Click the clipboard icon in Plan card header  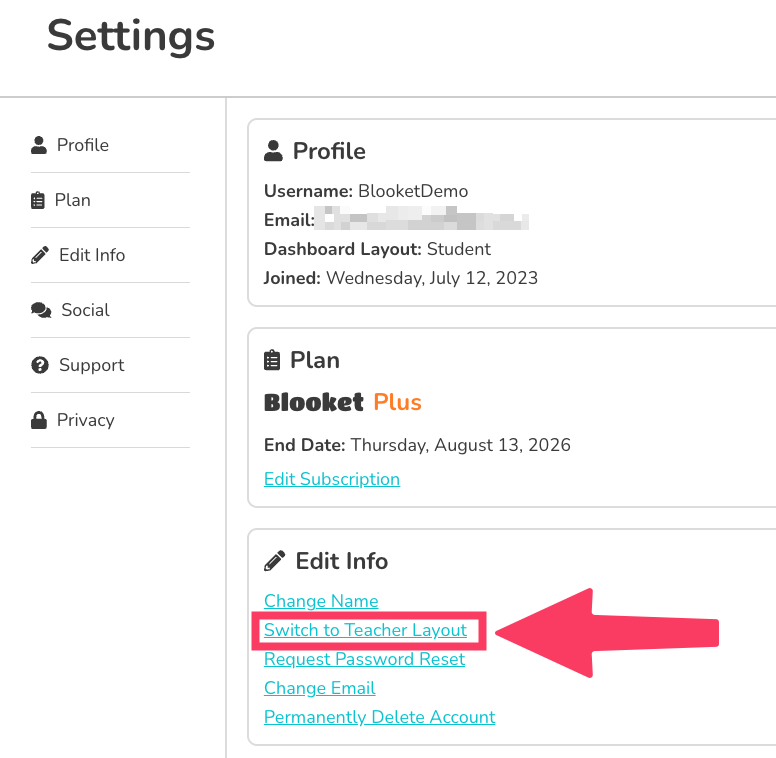click(x=271, y=360)
